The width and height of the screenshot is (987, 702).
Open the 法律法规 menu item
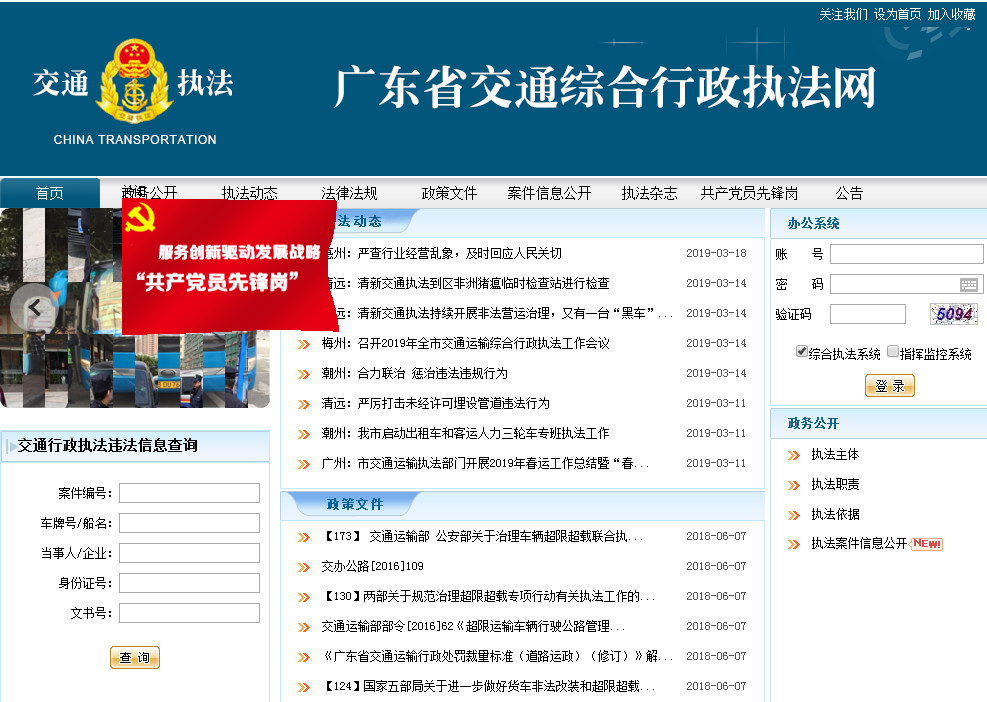pyautogui.click(x=349, y=193)
